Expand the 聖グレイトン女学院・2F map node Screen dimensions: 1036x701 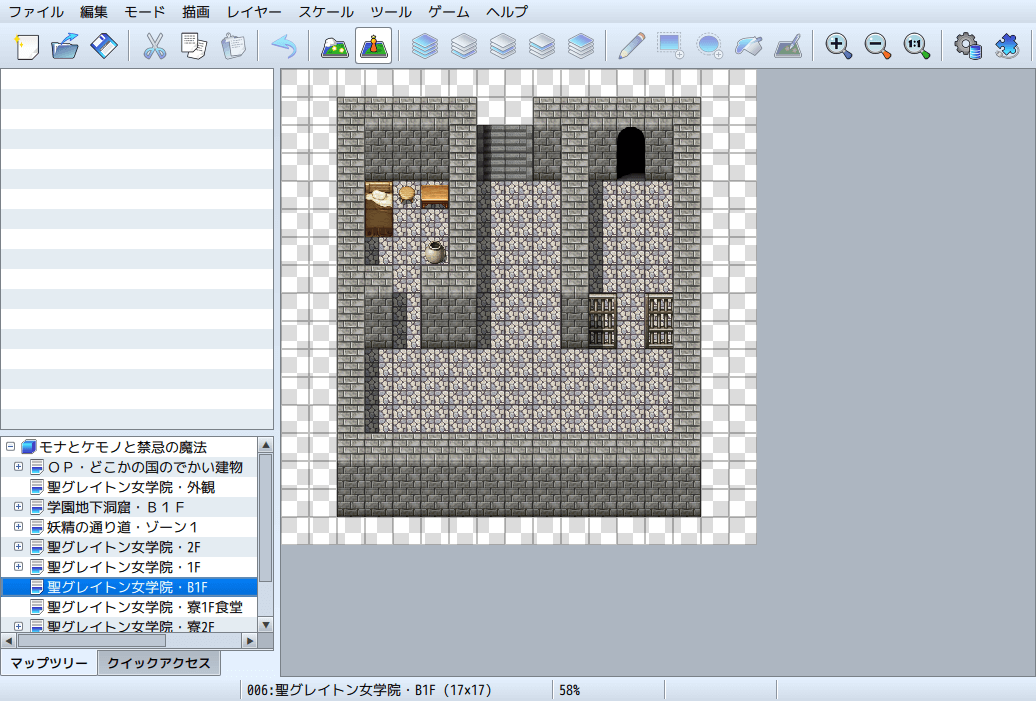pos(17,547)
